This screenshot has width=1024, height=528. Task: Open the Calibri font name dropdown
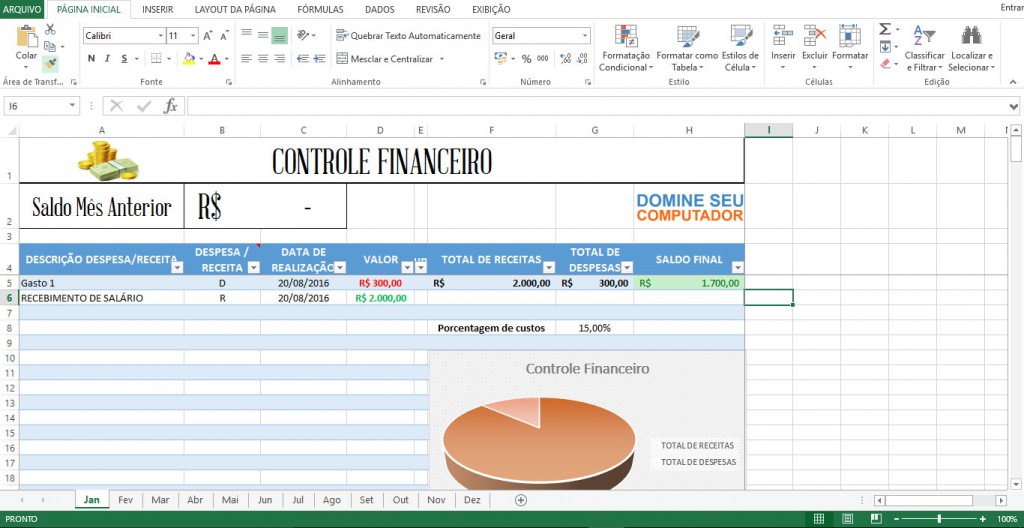[x=161, y=36]
